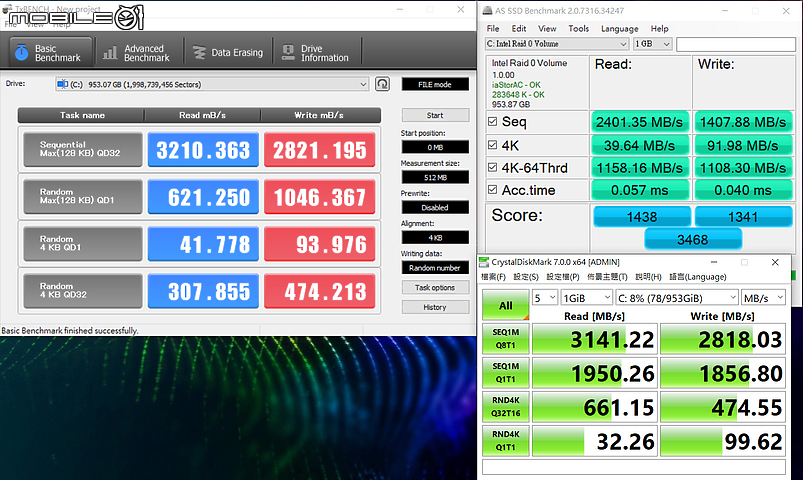The image size is (803, 480).
Task: Click the 474.213 write value
Action: click(320, 291)
